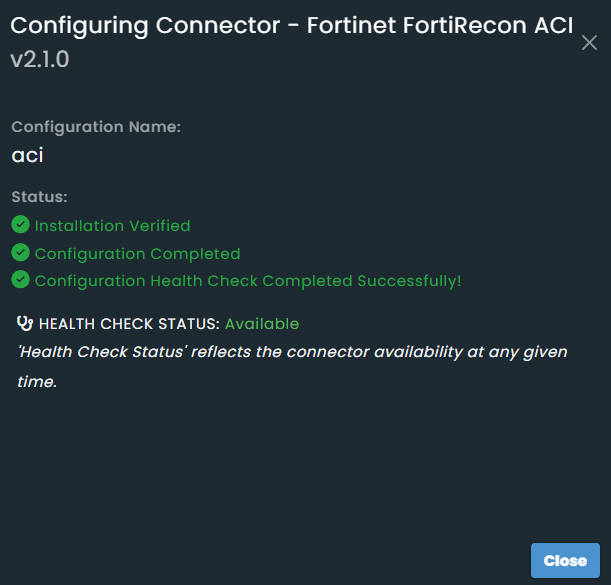Click the quoted 'Health Check Status' italic phrase
This screenshot has width=611, height=585.
tap(87, 352)
